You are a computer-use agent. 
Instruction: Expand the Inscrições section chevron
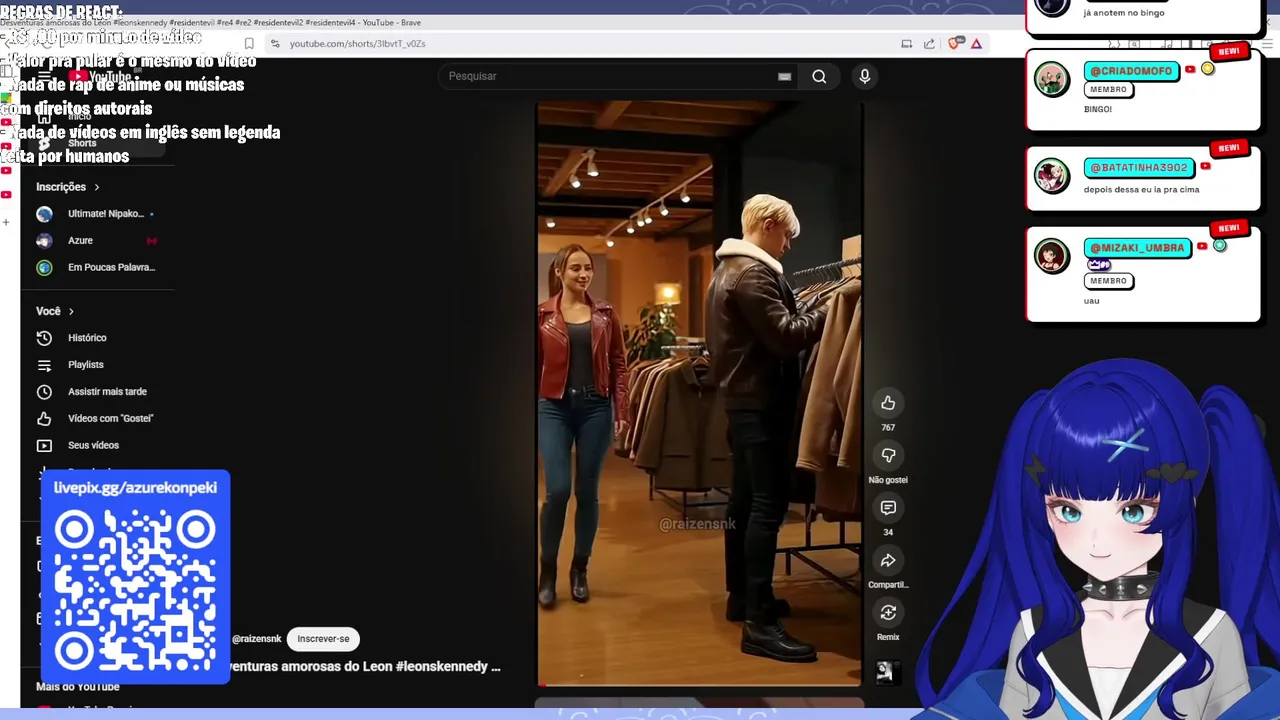point(97,187)
